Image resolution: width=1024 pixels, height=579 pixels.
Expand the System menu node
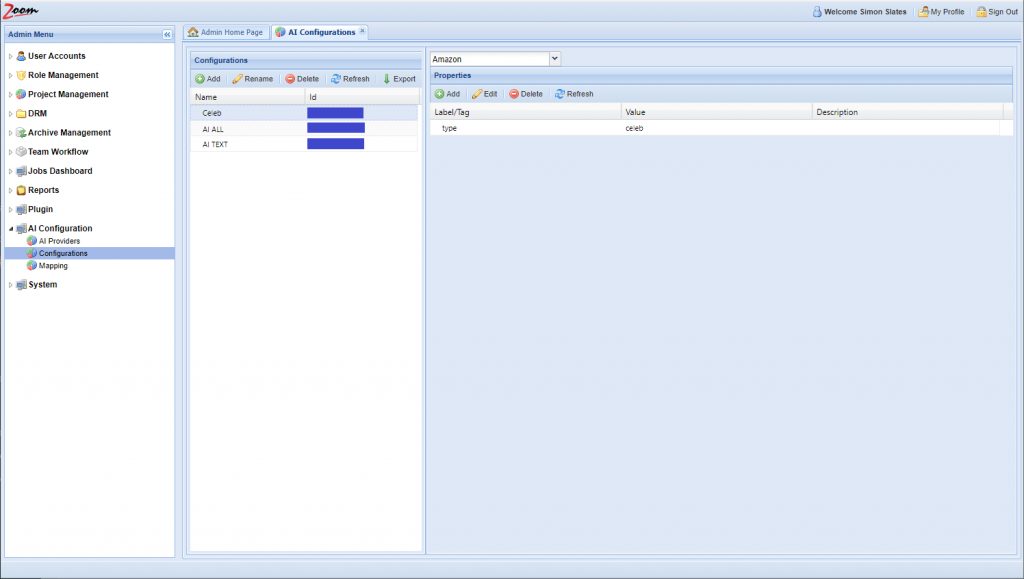[x=10, y=285]
